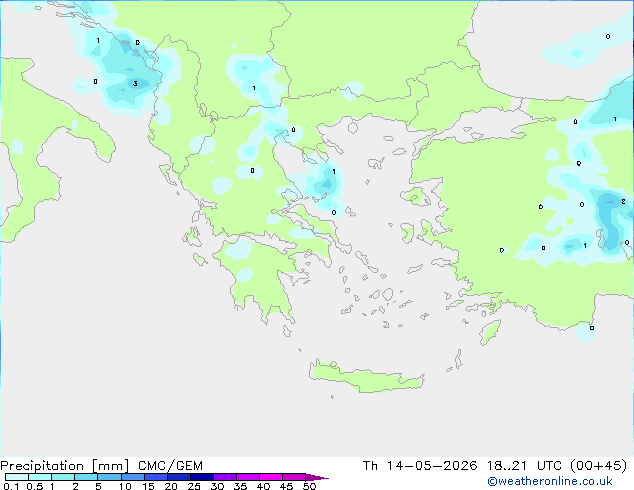The height and width of the screenshot is (490, 634).
Task: Click the island of Crete on the map
Action: tap(366, 378)
